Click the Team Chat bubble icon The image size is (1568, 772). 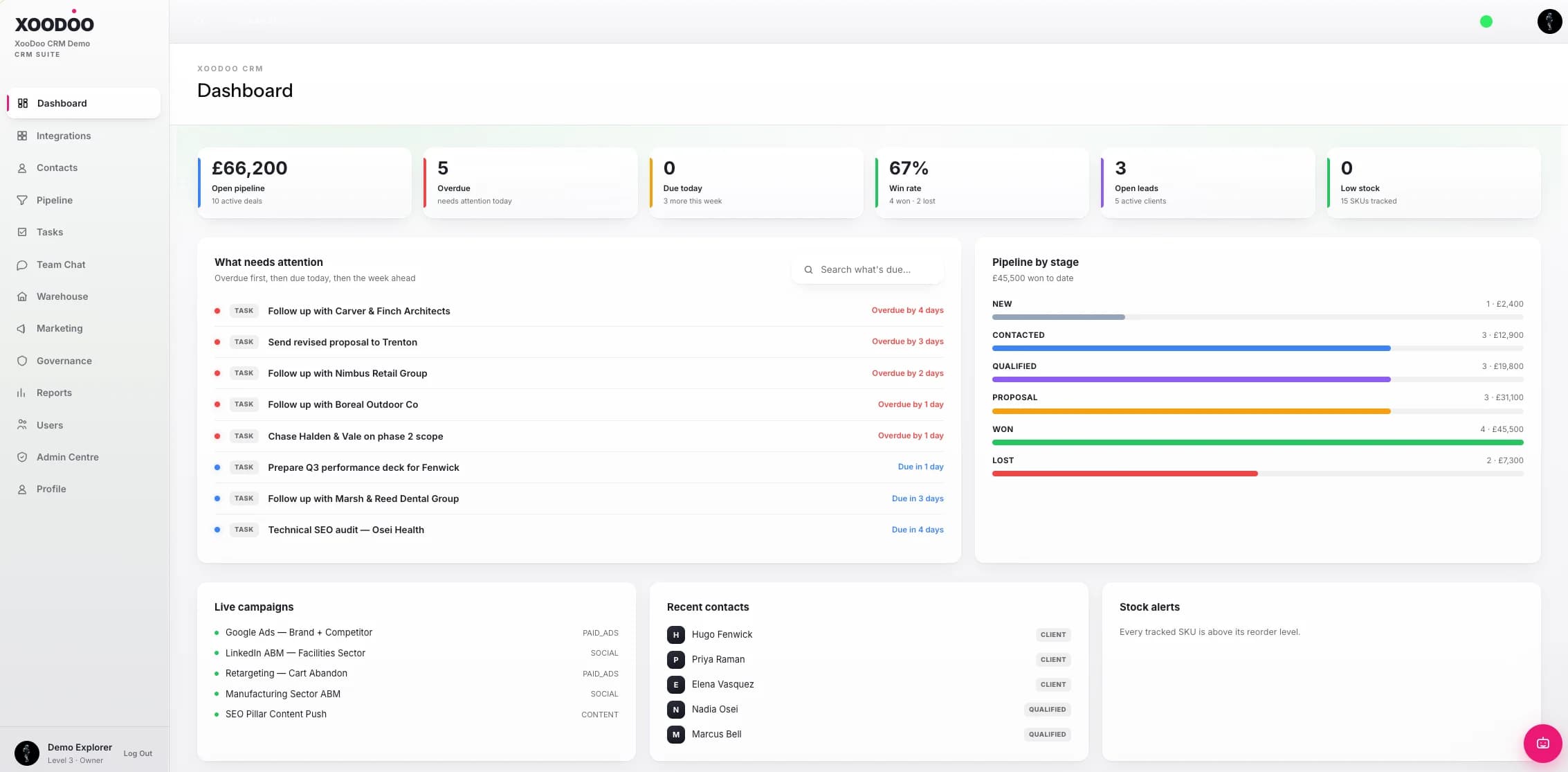tap(22, 264)
